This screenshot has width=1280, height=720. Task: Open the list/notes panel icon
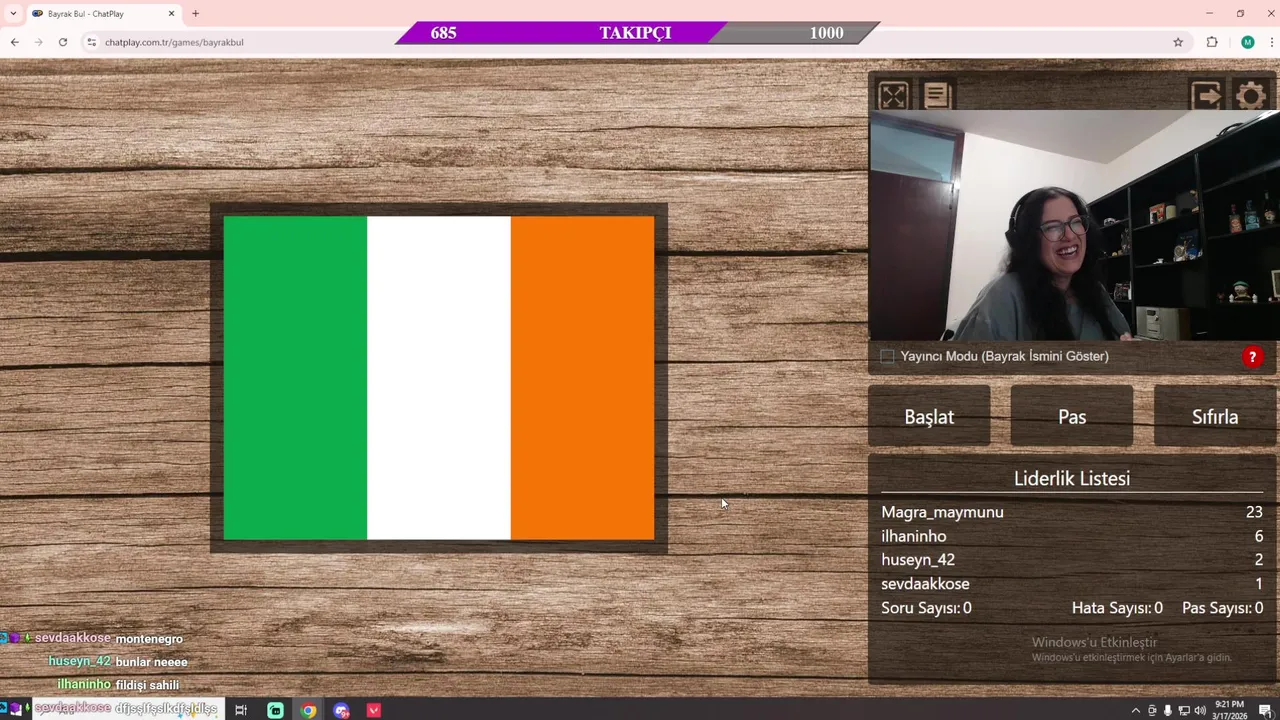tap(937, 95)
